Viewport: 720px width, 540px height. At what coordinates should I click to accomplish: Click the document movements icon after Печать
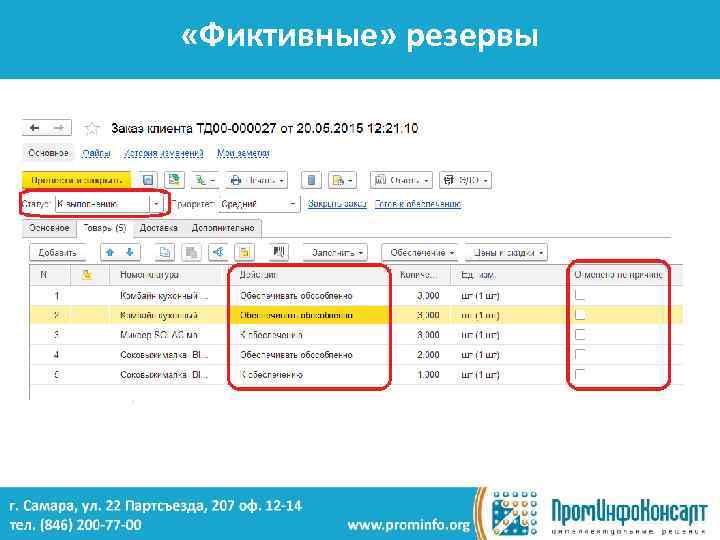pyautogui.click(x=311, y=180)
